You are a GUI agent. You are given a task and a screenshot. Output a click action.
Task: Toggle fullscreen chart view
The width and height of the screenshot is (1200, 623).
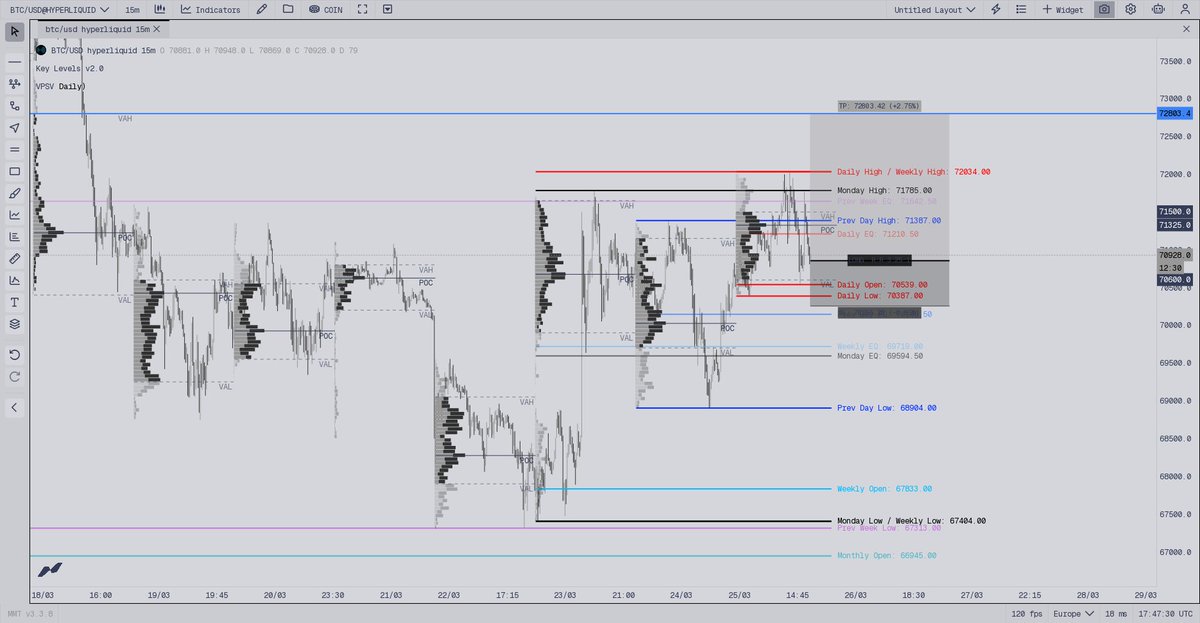coord(362,9)
